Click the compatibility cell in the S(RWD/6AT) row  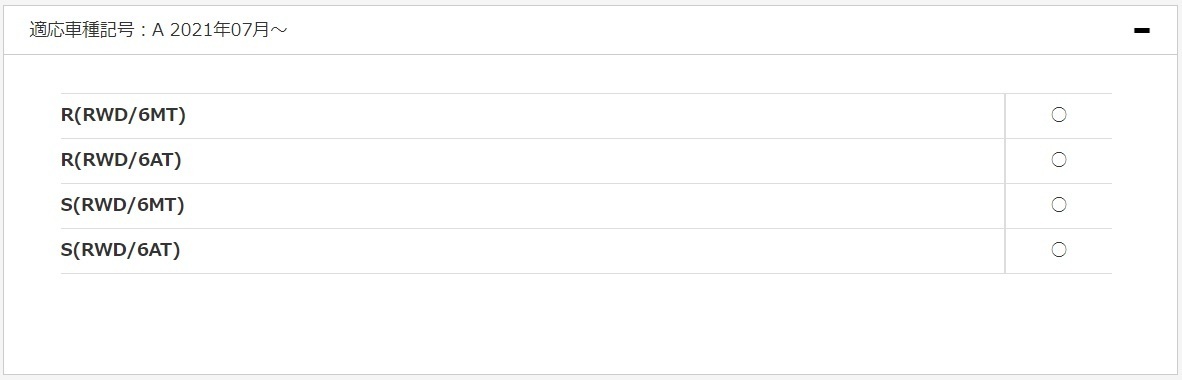click(1058, 251)
